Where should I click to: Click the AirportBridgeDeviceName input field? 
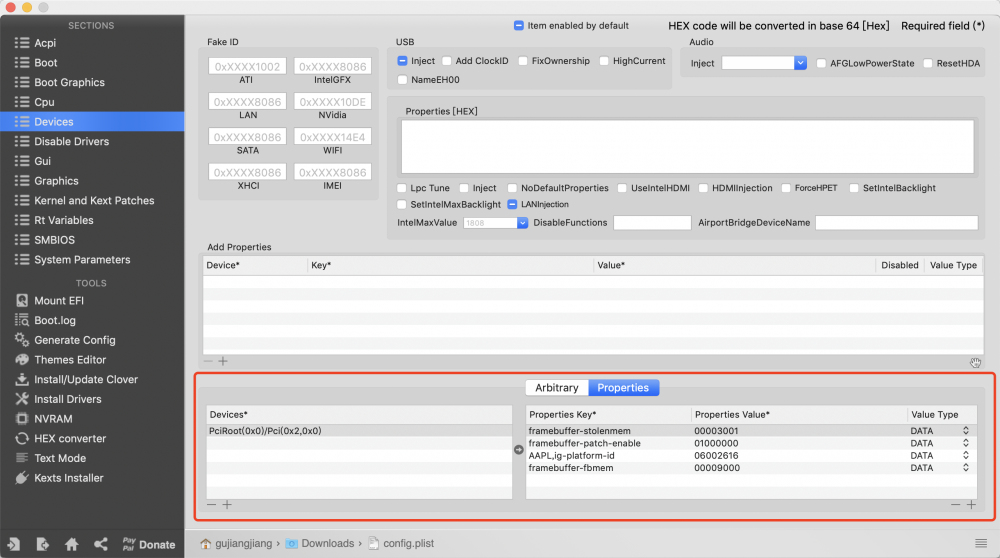tap(896, 223)
